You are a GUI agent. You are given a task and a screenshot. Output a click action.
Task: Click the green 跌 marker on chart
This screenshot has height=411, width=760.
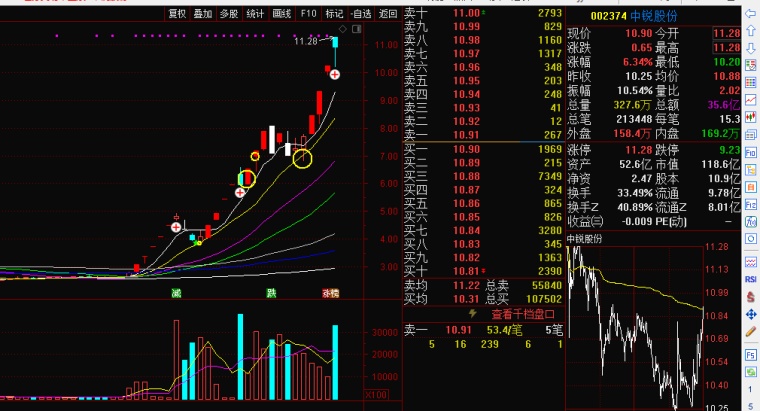coord(271,293)
